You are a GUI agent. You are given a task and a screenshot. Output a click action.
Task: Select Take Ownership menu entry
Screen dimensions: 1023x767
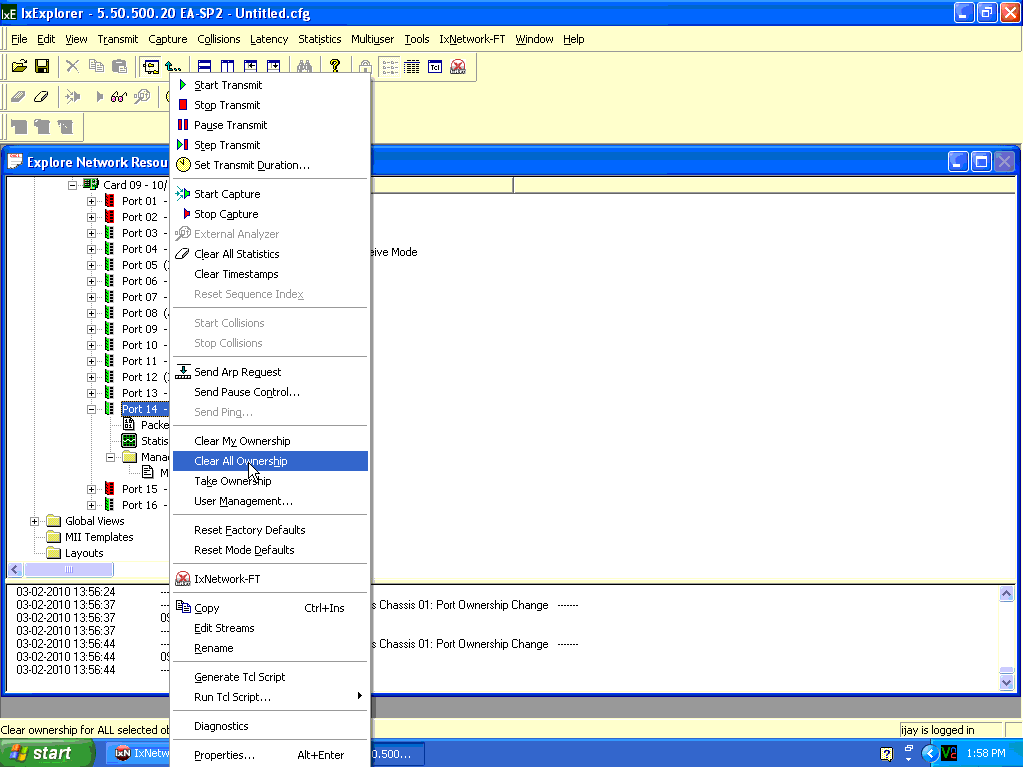[x=271, y=481]
